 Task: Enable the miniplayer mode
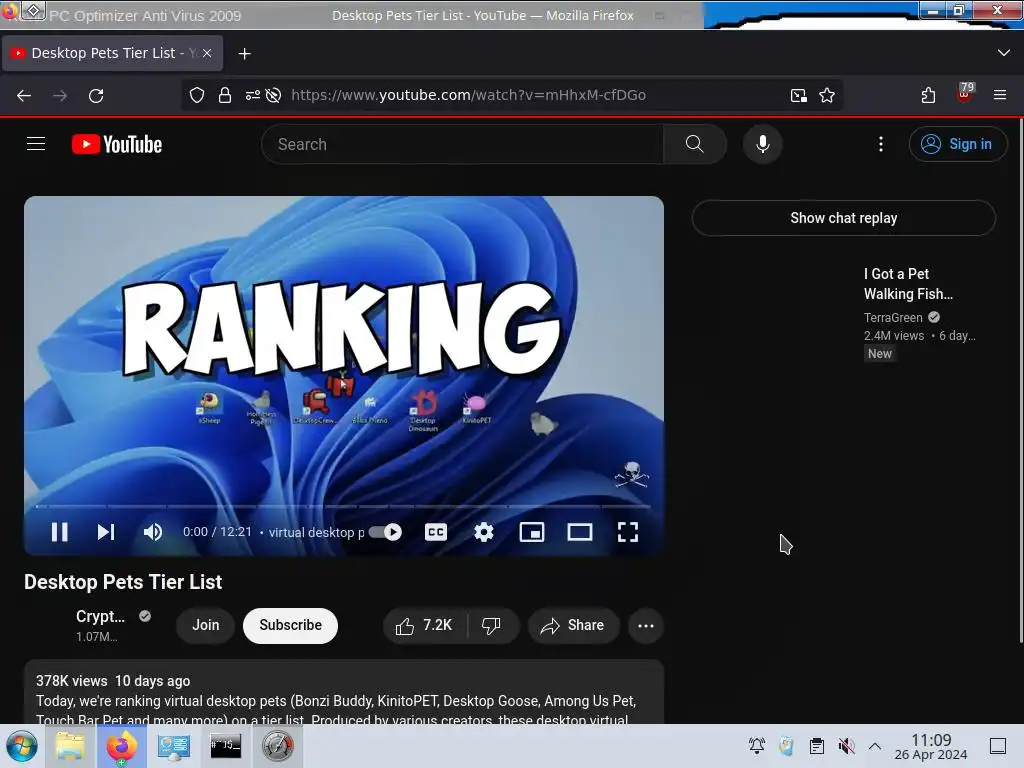[532, 532]
